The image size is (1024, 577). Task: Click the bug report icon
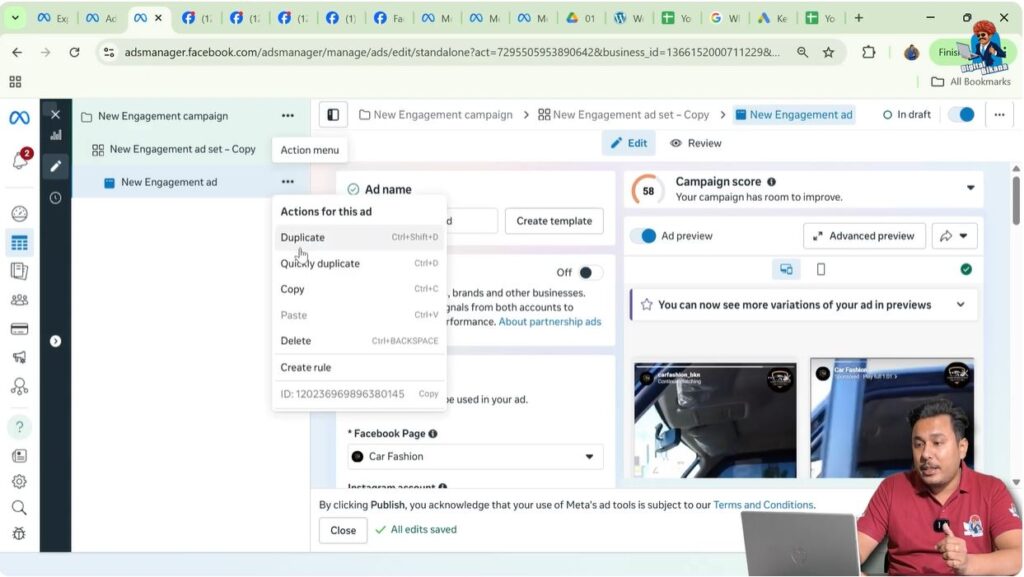pyautogui.click(x=20, y=533)
